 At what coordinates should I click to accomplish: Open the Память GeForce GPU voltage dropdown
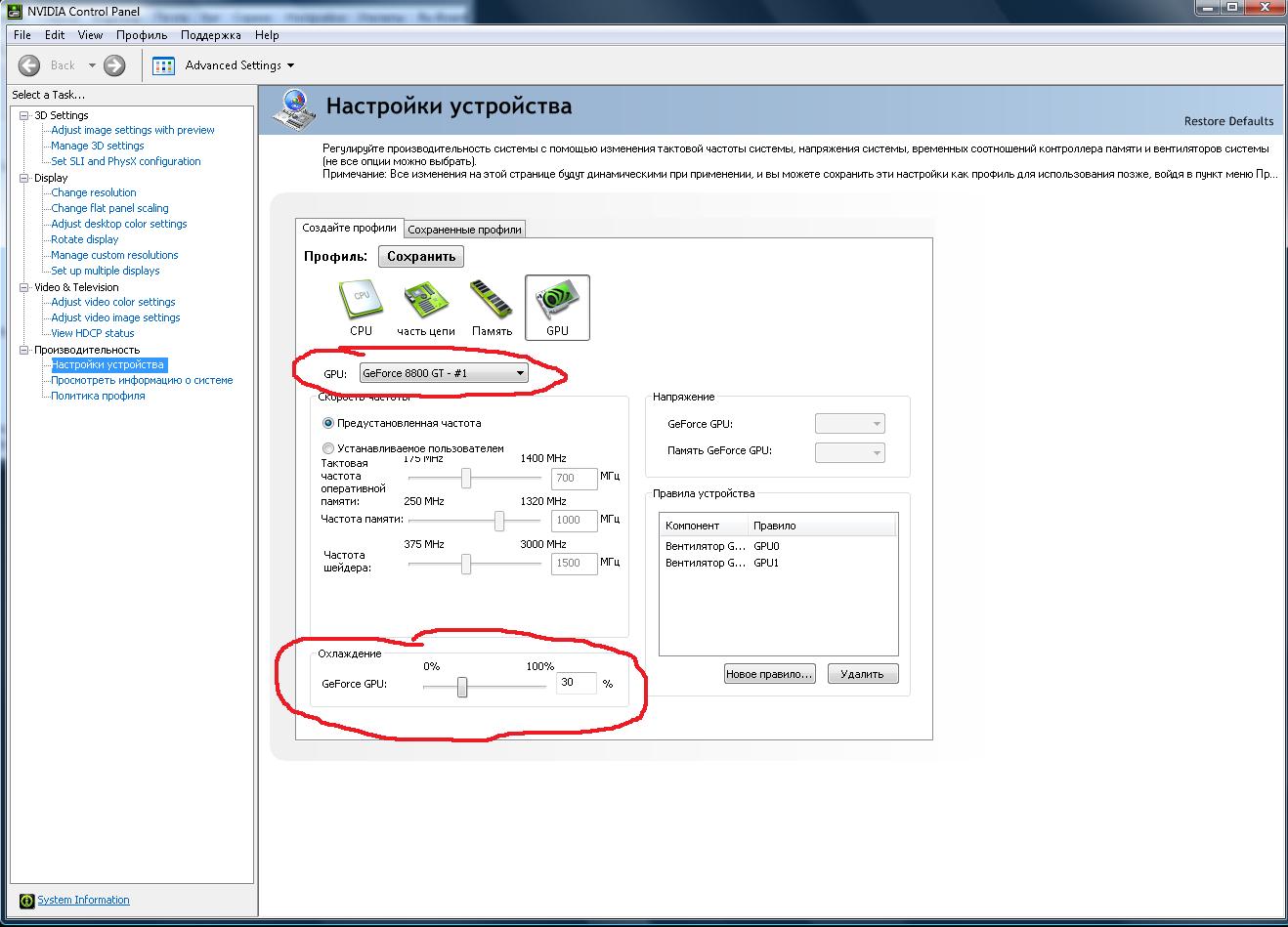[849, 451]
